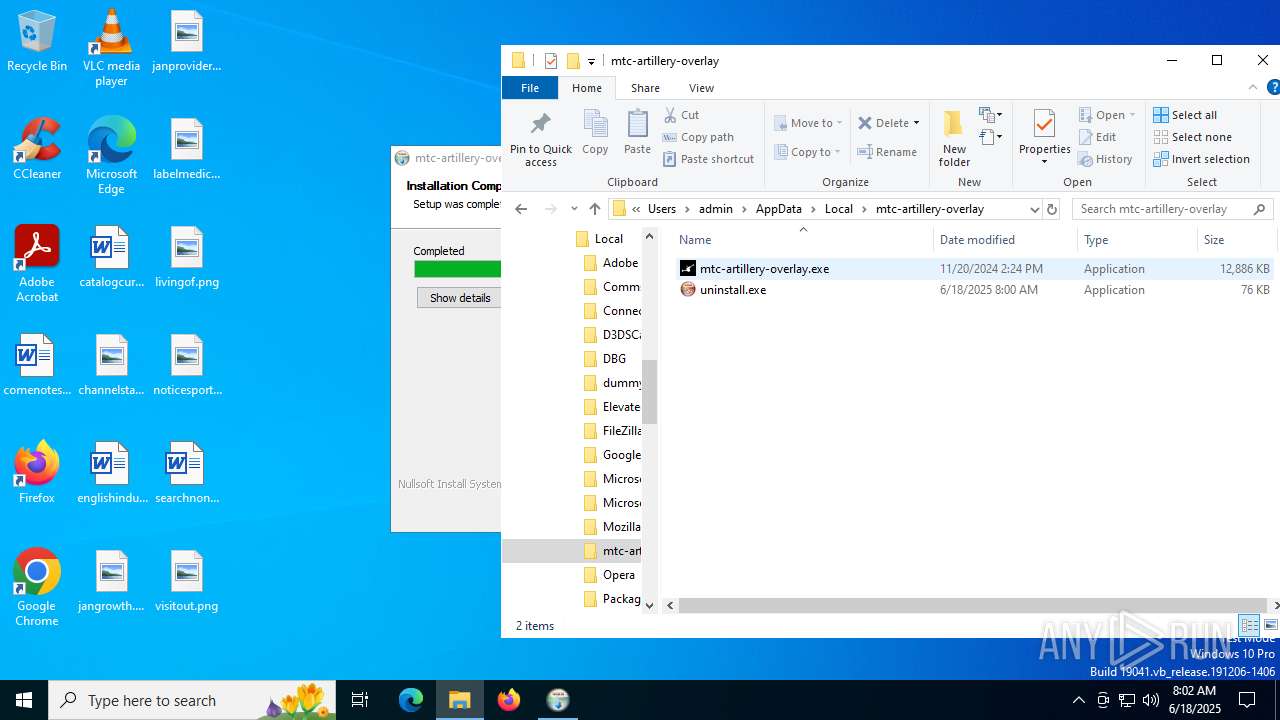Click Invert selection in ribbon
The width and height of the screenshot is (1280, 720).
coord(1201,159)
